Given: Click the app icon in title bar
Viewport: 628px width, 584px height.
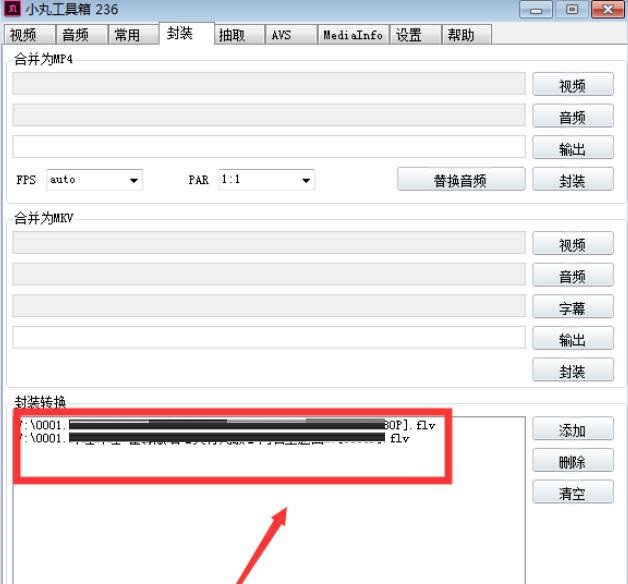Looking at the screenshot, I should point(12,8).
